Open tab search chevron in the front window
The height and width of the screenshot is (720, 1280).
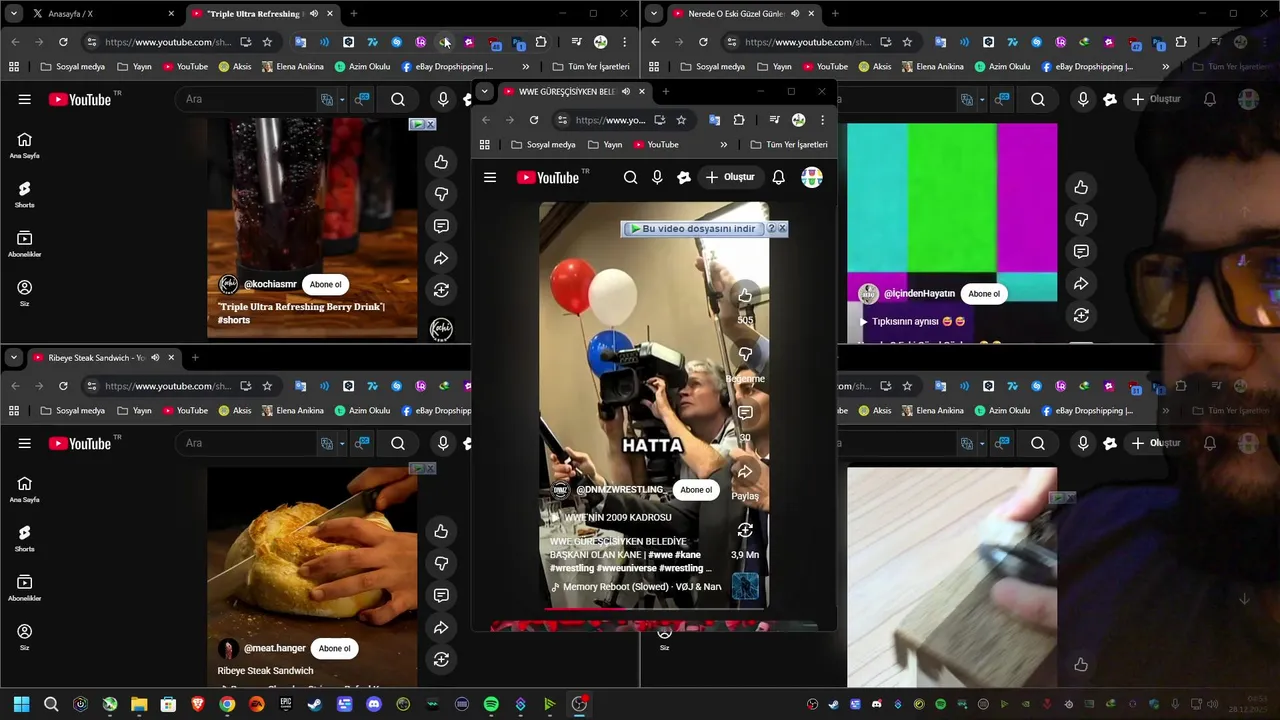pyautogui.click(x=484, y=92)
